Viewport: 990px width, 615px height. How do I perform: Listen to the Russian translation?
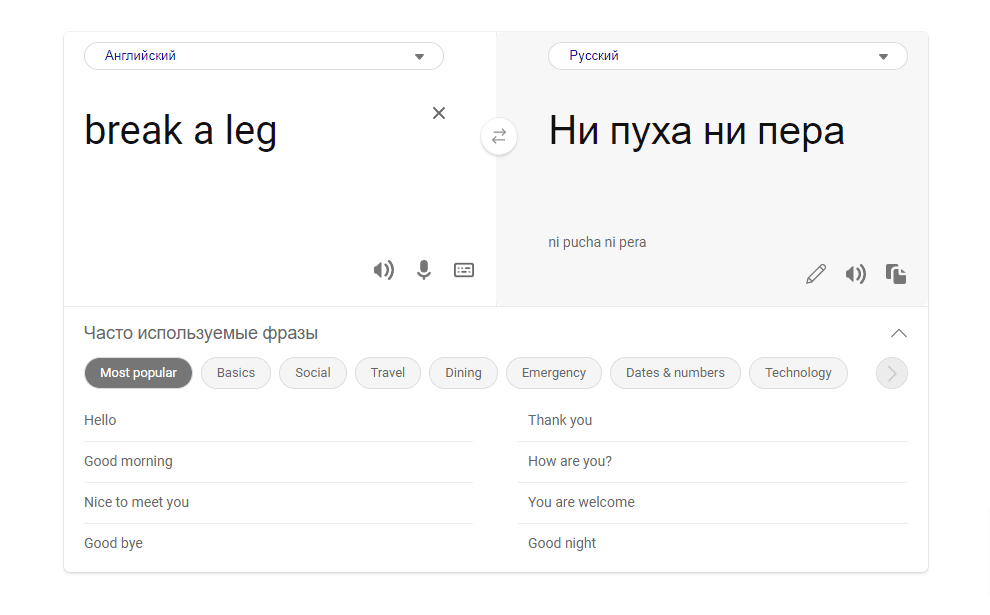click(x=856, y=274)
